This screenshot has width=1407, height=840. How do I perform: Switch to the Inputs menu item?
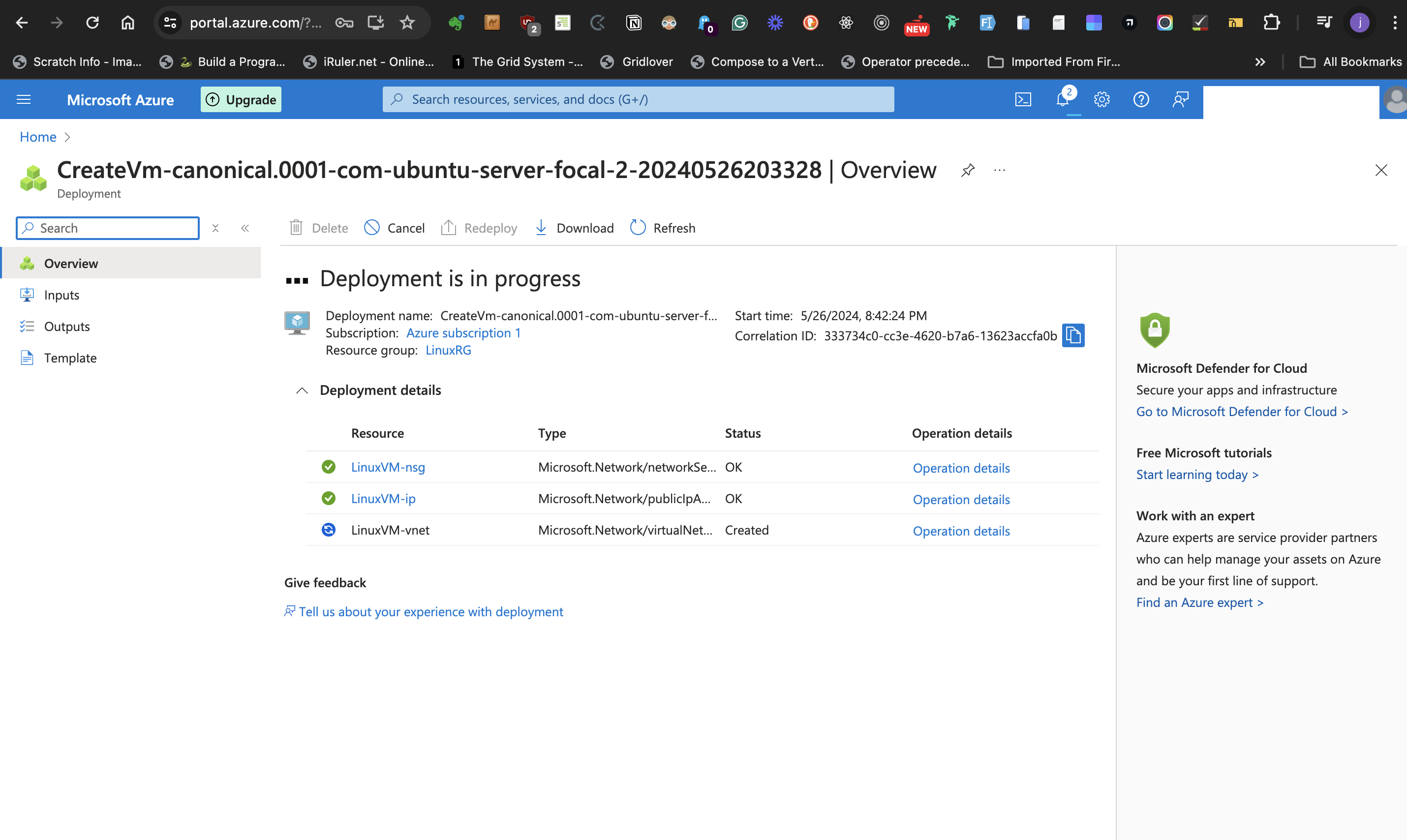pos(61,295)
